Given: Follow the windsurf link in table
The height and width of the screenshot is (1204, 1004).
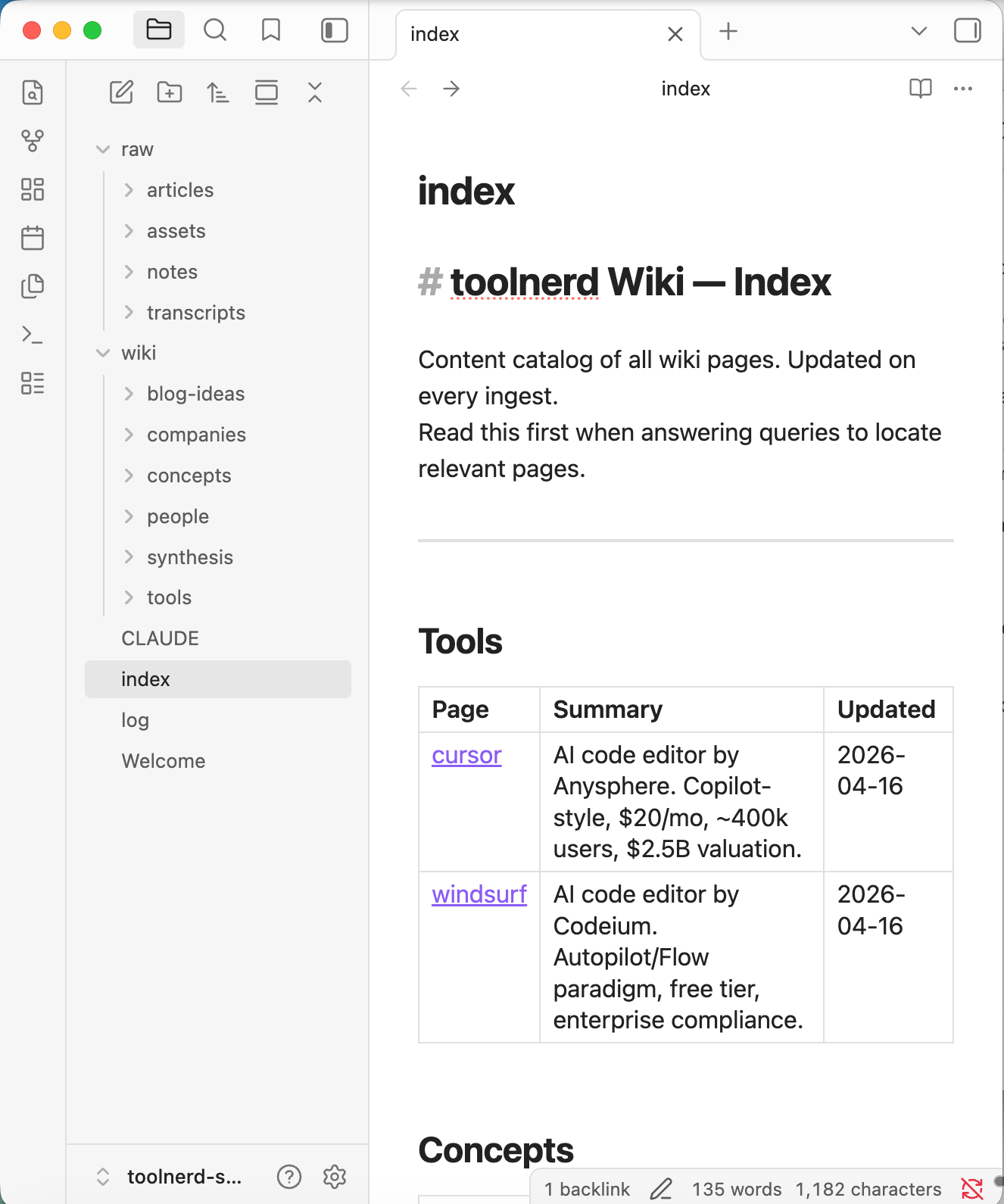Looking at the screenshot, I should click(x=479, y=894).
